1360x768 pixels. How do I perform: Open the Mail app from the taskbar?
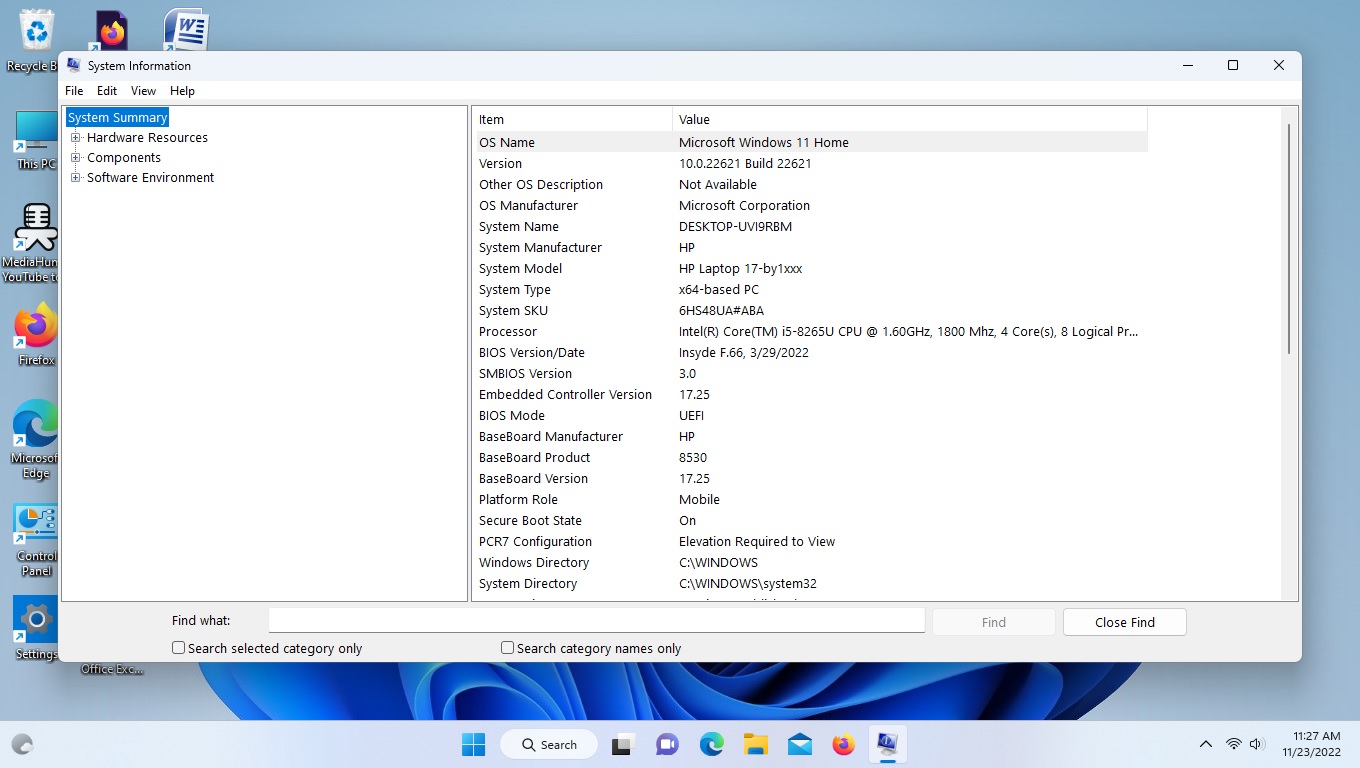[x=799, y=744]
